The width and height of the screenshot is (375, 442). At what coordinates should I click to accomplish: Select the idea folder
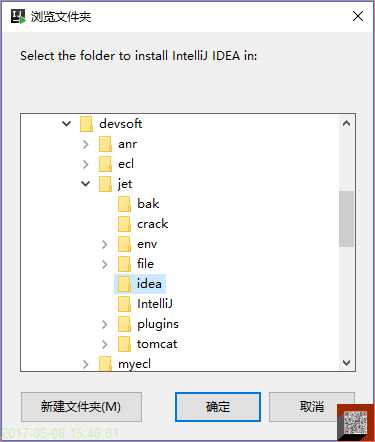click(x=140, y=284)
